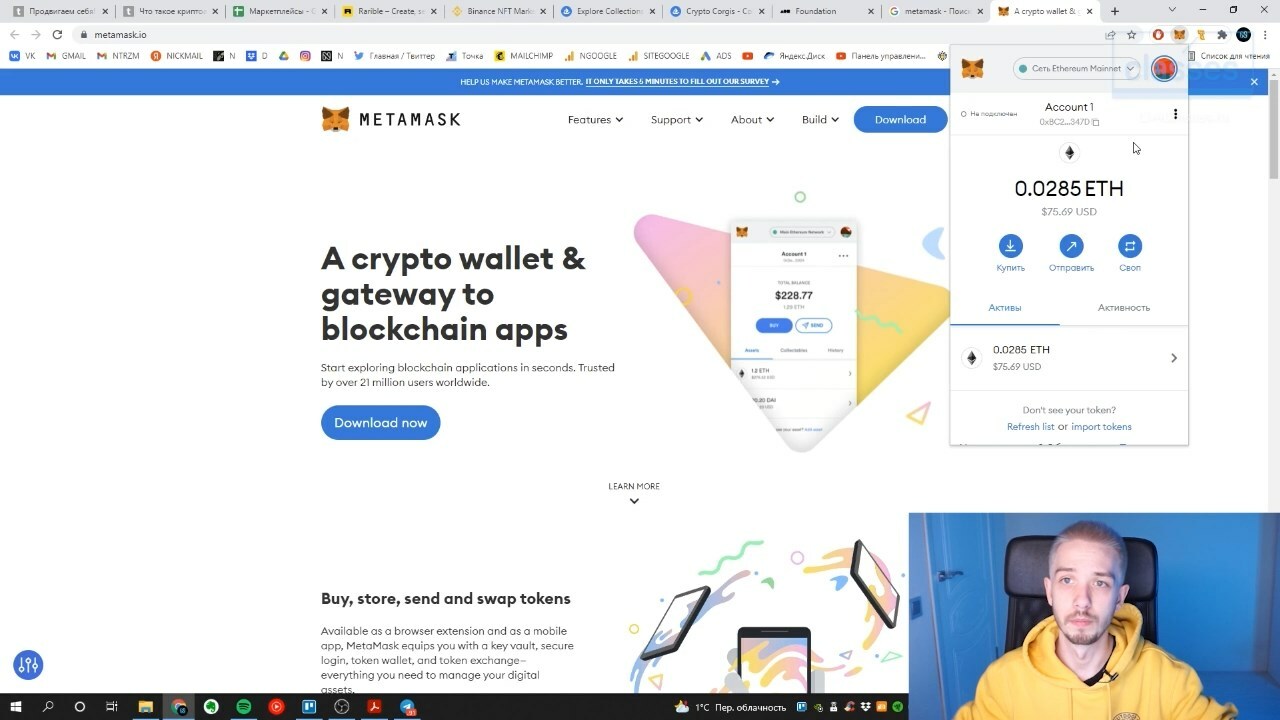Click the Купить (Buy) download icon
The height and width of the screenshot is (720, 1280).
[x=1011, y=246]
